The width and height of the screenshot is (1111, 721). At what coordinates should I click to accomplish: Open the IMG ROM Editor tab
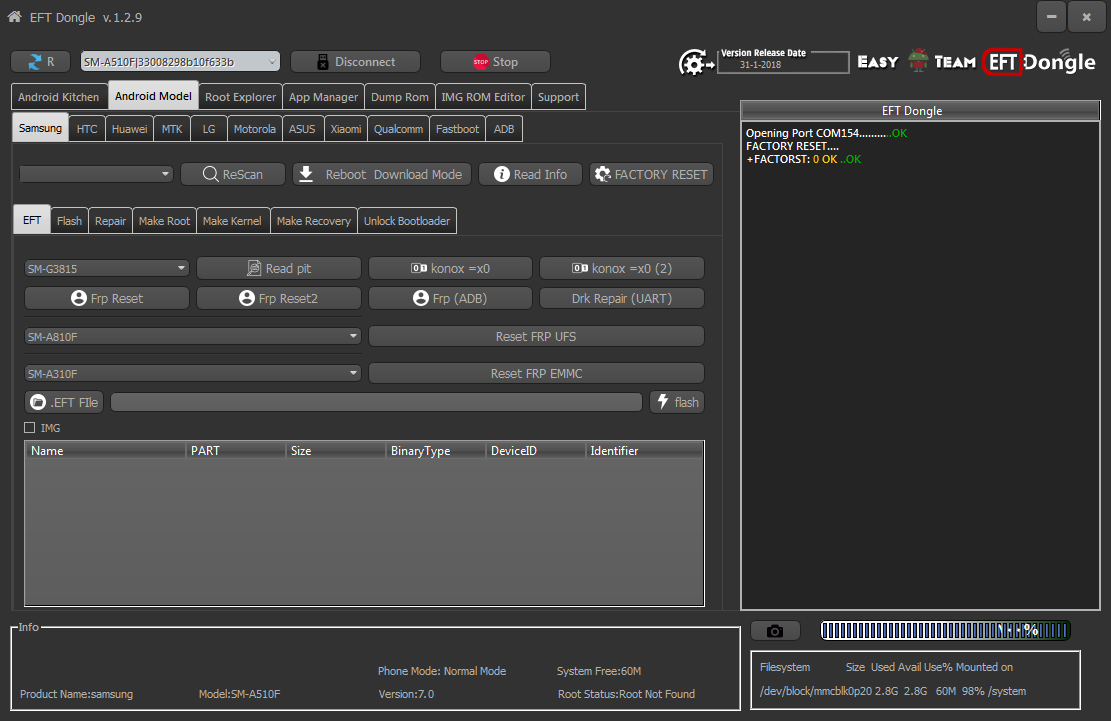(483, 97)
